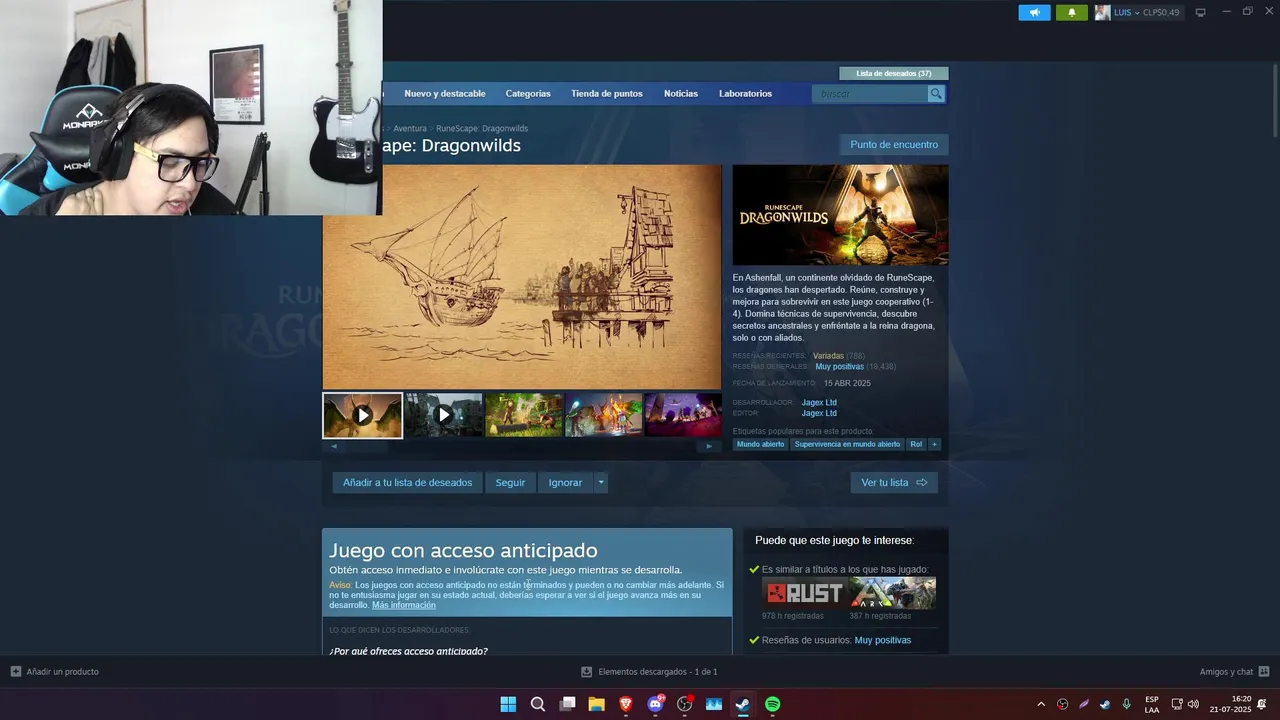1280x720 pixels.
Task: Open Discord from the taskbar
Action: click(656, 704)
